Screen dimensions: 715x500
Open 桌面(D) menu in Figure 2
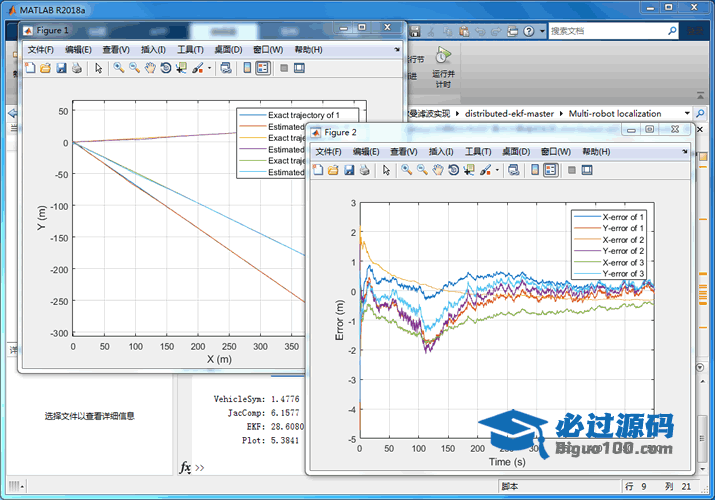[516, 152]
